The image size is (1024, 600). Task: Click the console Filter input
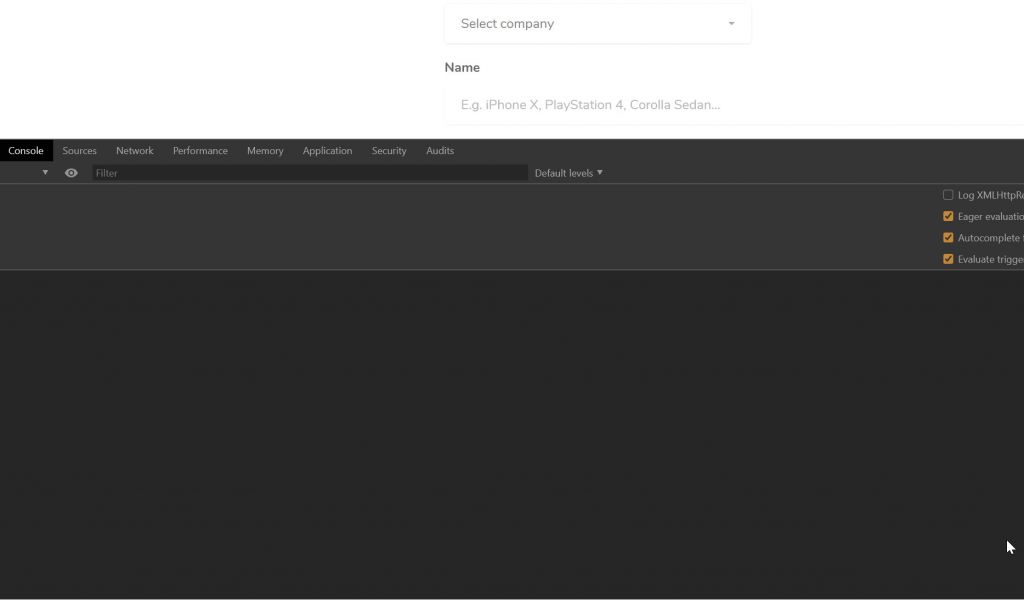coord(300,172)
